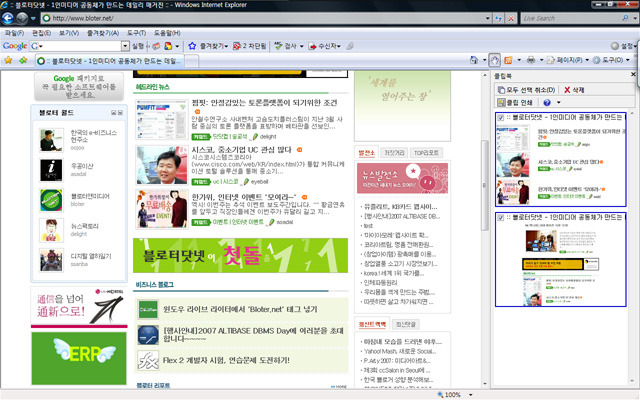Open the zoom level 100% dropdown
This screenshot has height=400, width=640.
click(x=471, y=395)
